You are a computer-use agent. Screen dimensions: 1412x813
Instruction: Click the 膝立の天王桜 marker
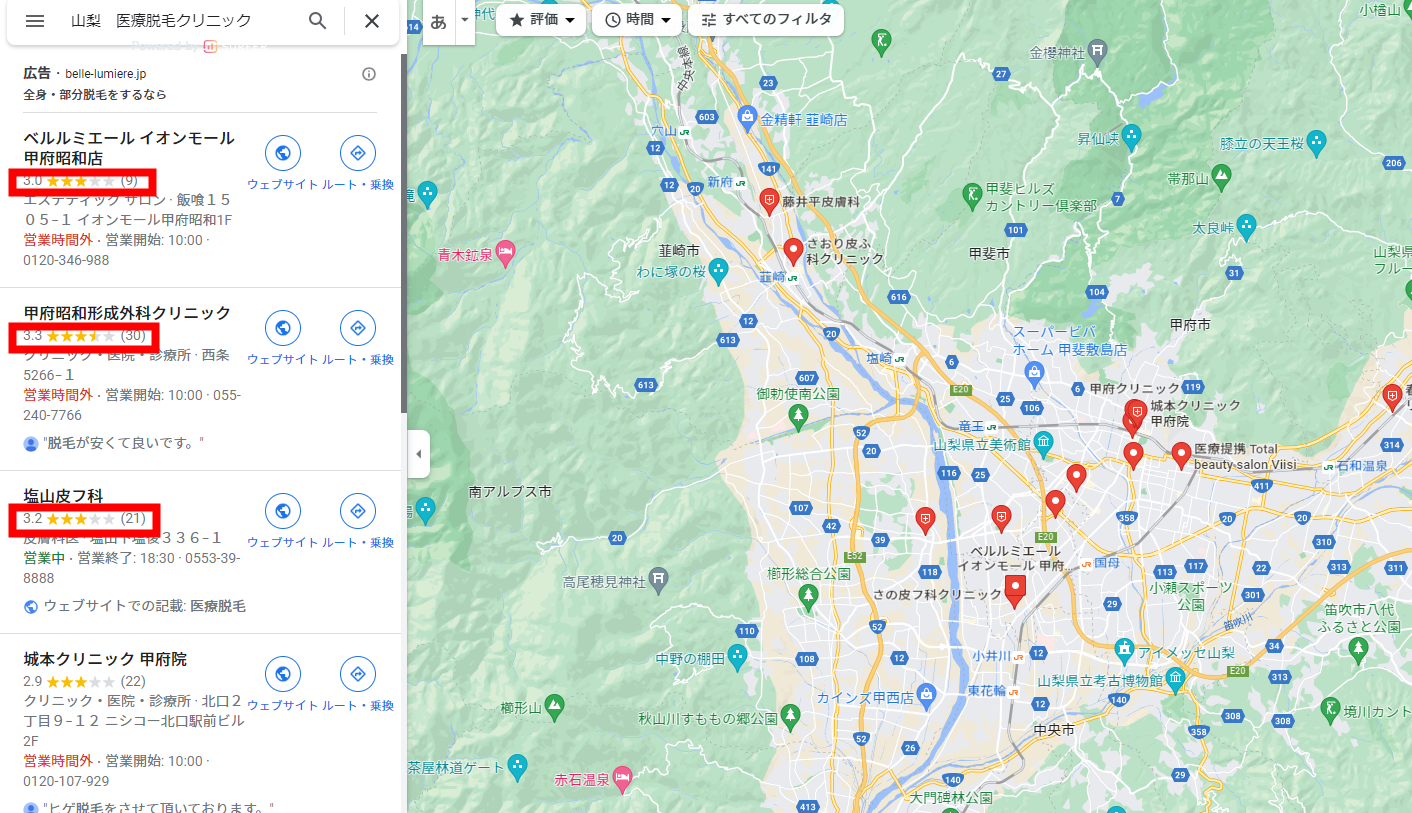pos(1316,143)
